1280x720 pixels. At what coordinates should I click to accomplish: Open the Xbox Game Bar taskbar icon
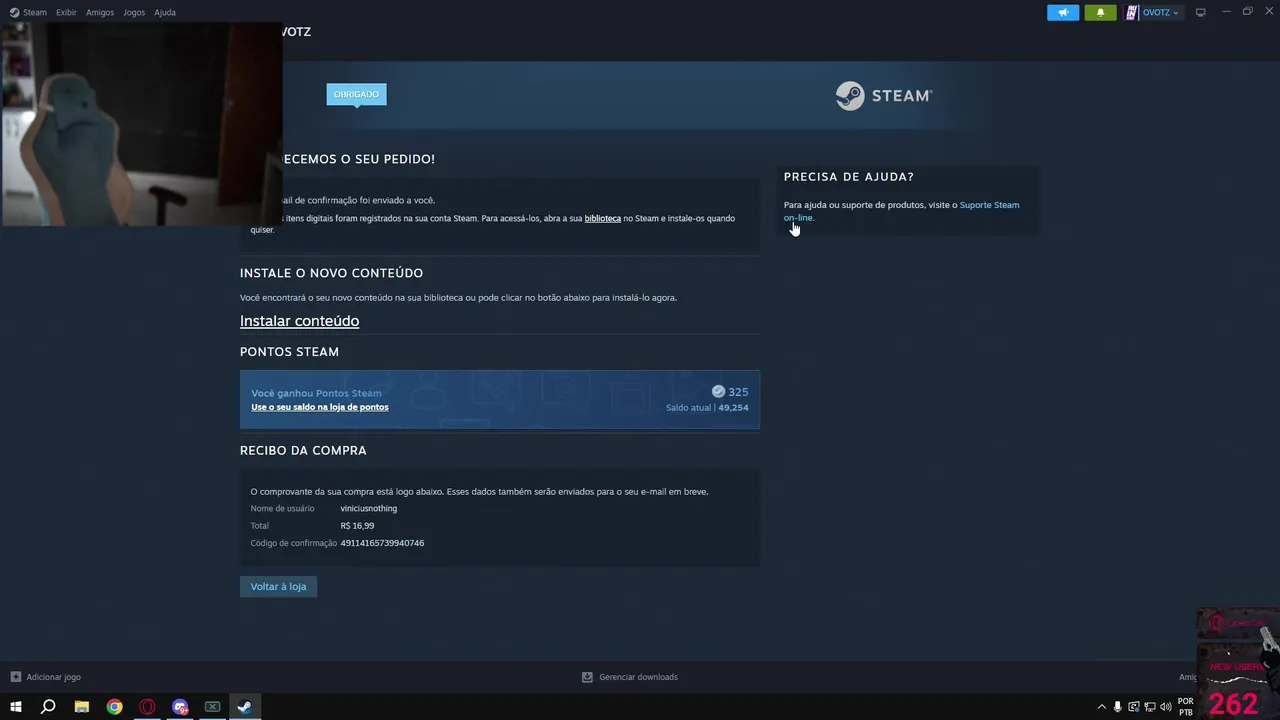click(x=212, y=707)
